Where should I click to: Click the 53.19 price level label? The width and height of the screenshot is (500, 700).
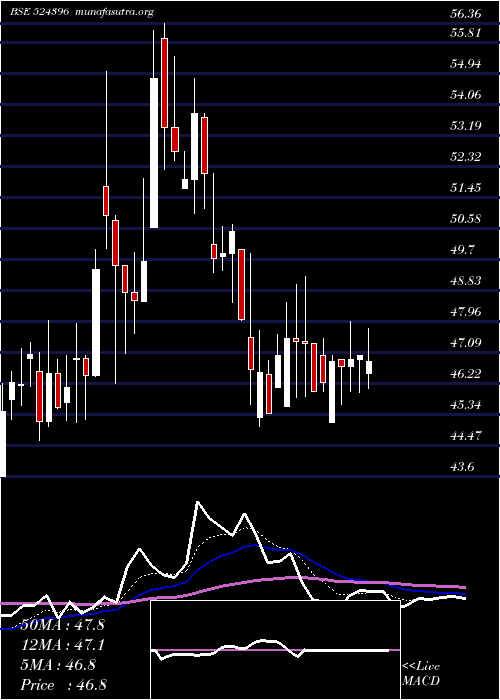pyautogui.click(x=466, y=125)
